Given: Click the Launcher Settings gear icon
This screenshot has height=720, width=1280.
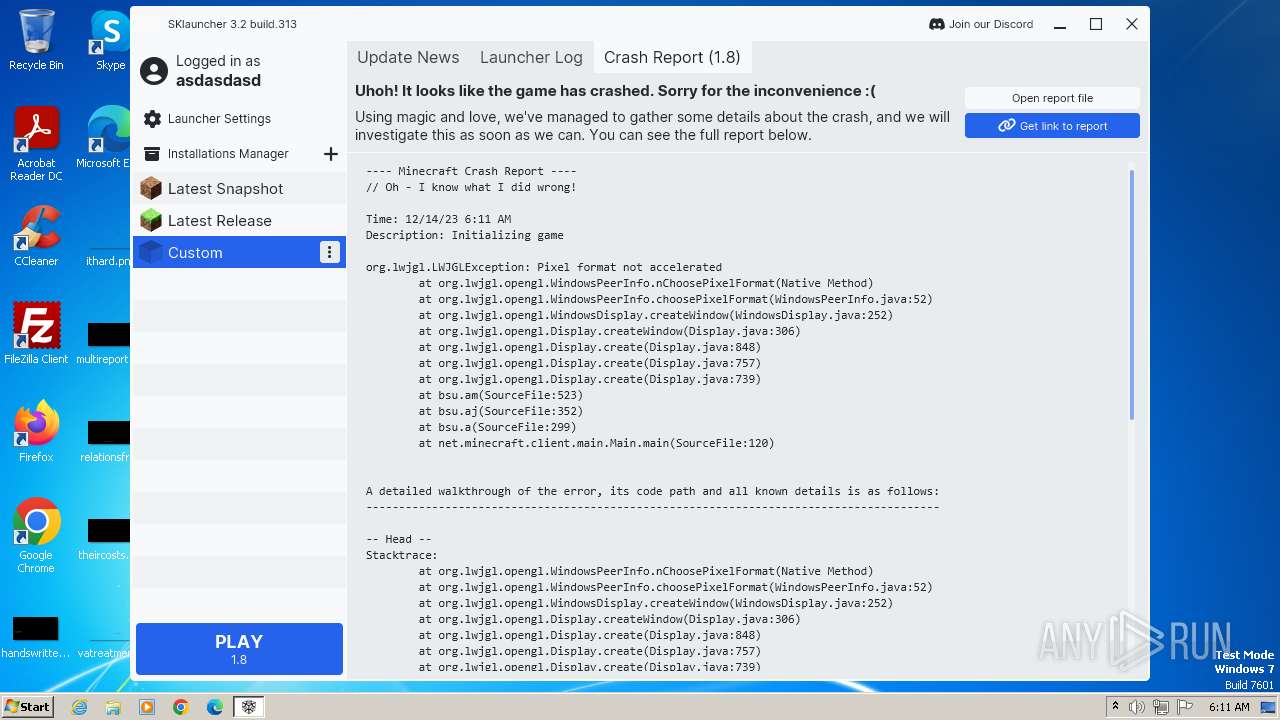Looking at the screenshot, I should point(152,119).
